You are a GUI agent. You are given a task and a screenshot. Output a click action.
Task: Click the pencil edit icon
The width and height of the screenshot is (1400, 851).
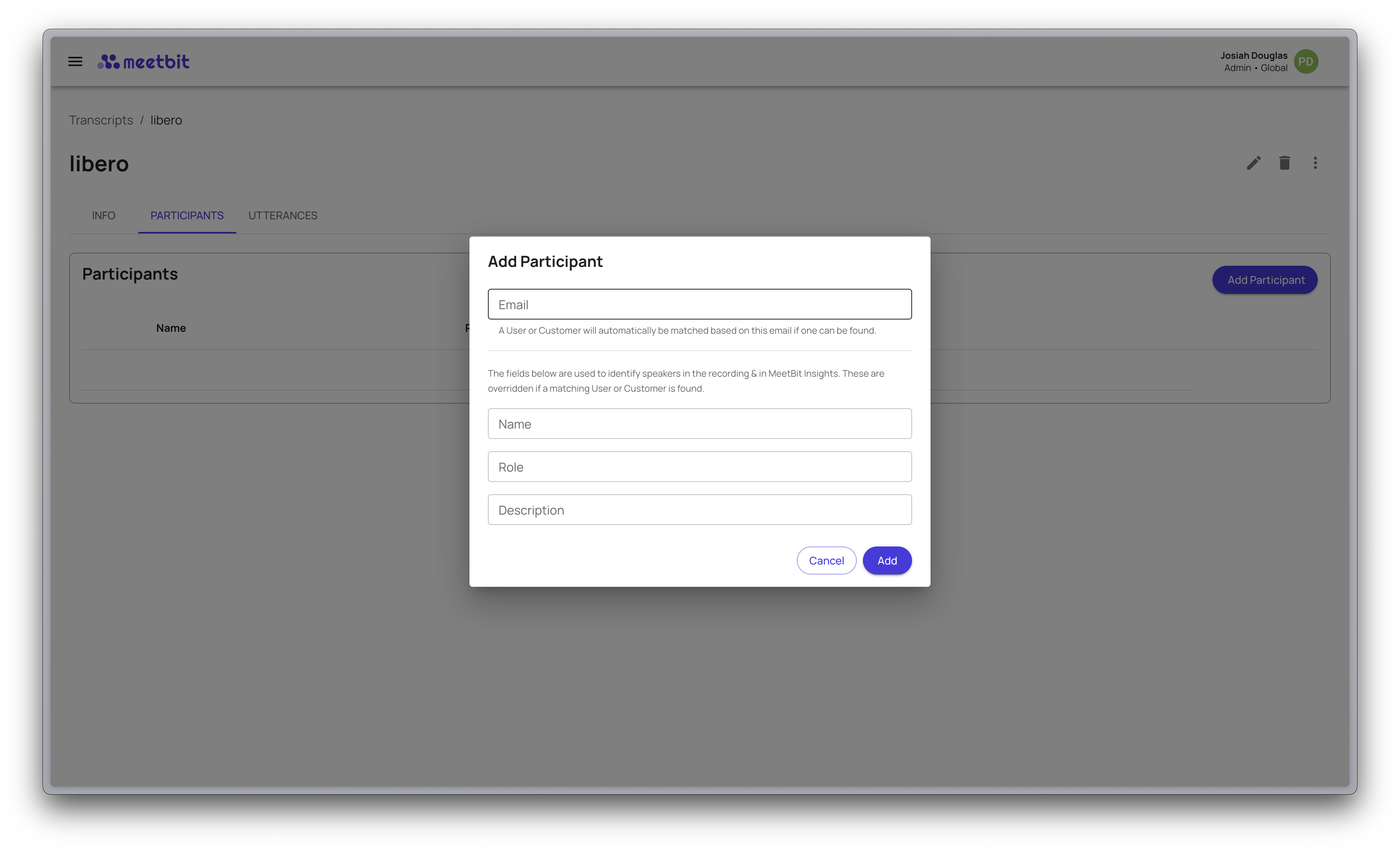pos(1253,163)
